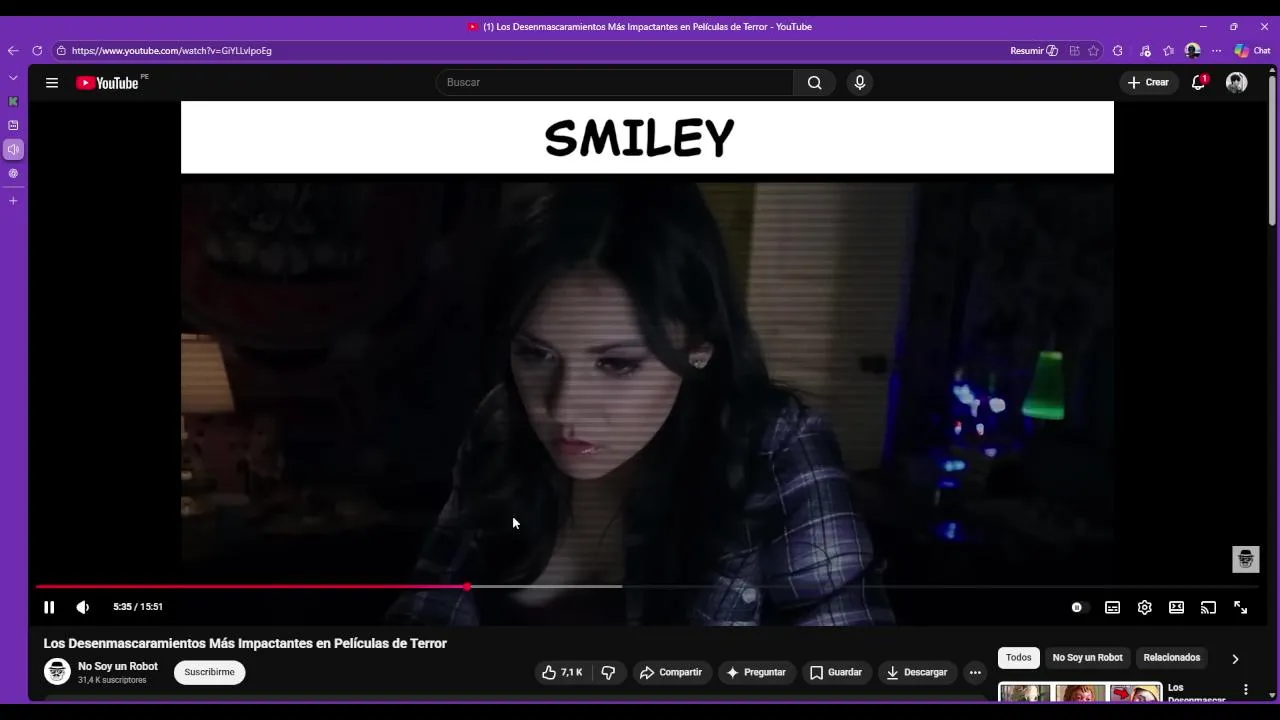Viewport: 1280px width, 720px height.
Task: Reload the page
Action: pyautogui.click(x=37, y=51)
